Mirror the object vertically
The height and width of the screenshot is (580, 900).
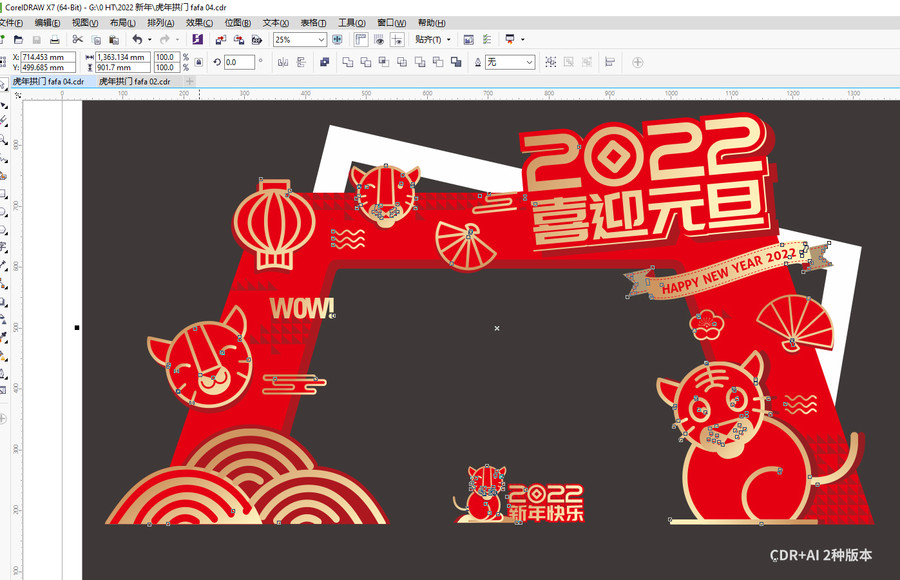[301, 62]
